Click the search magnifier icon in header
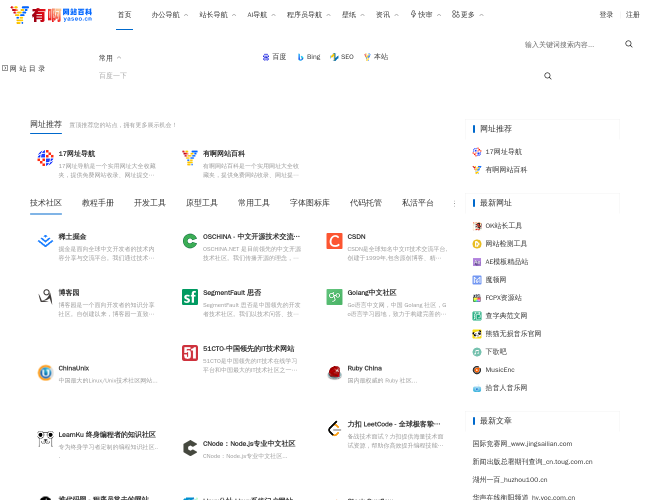 pos(629,44)
